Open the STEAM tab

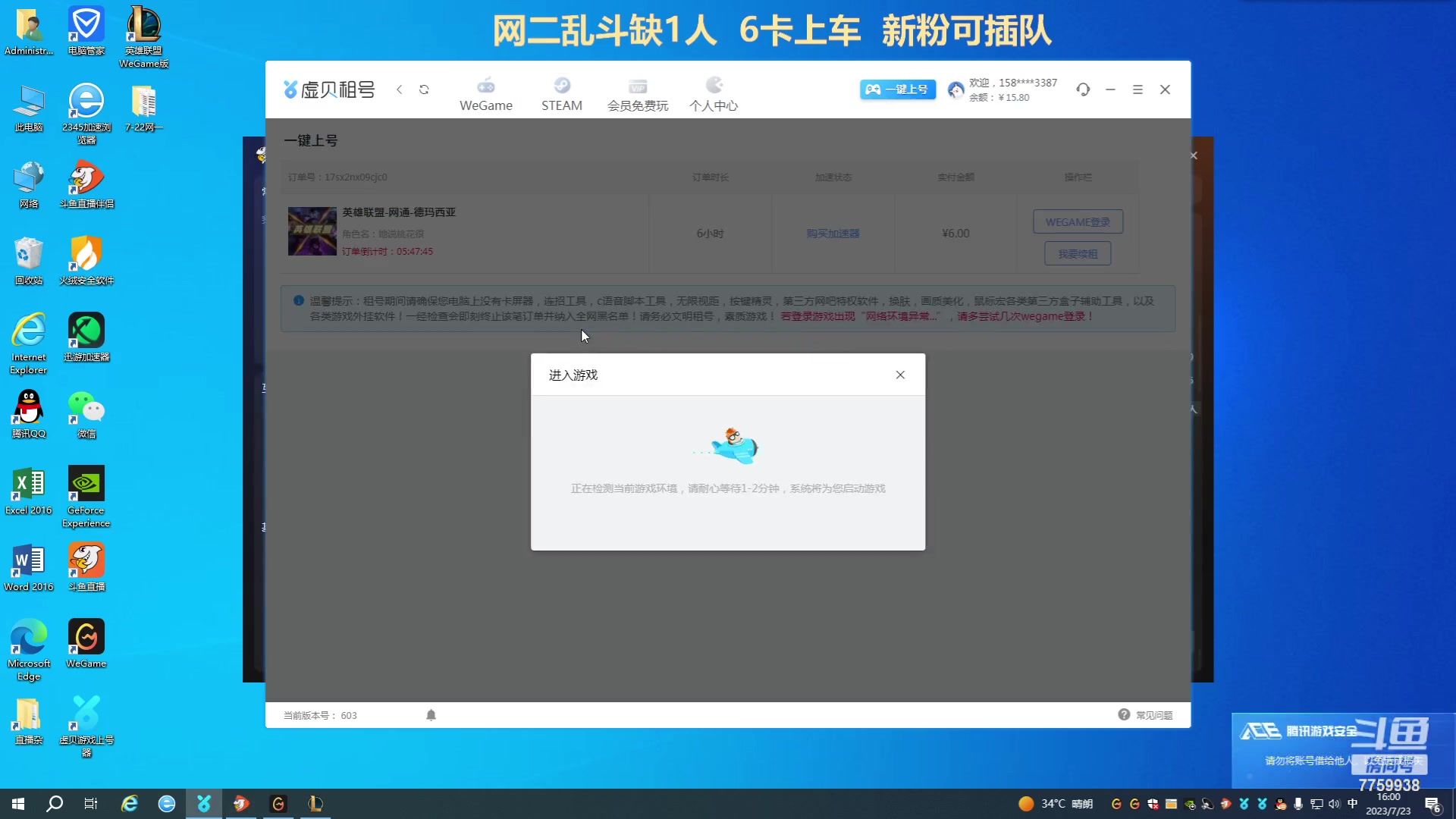tap(562, 95)
